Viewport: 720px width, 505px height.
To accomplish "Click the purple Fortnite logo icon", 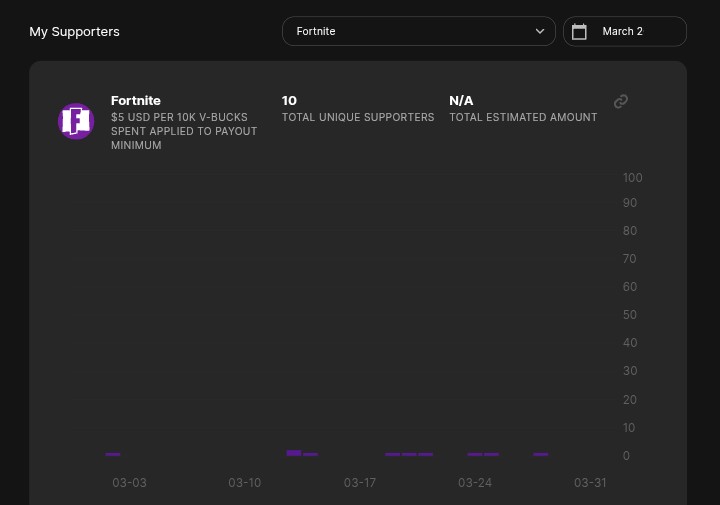I will [x=76, y=121].
